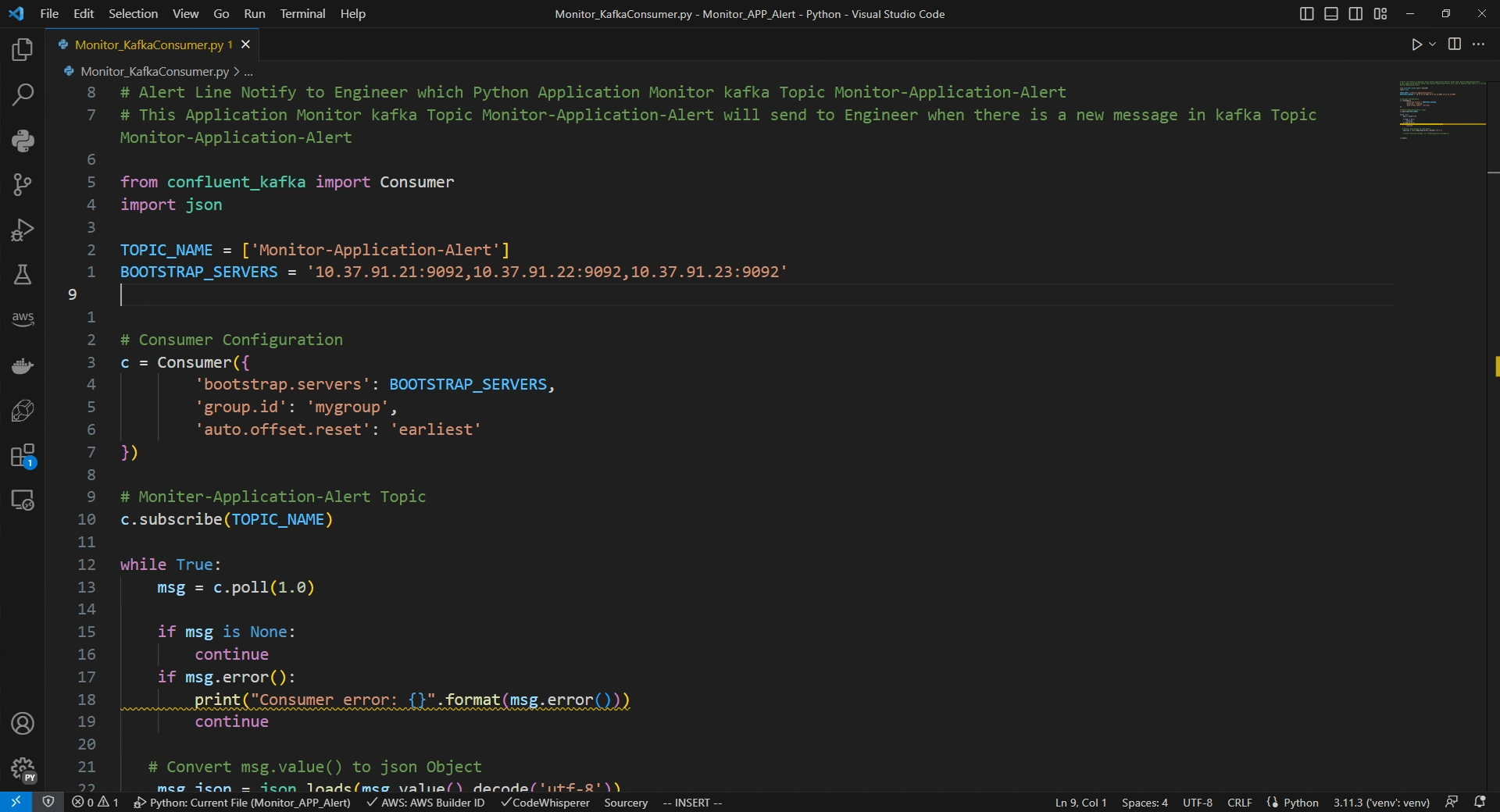Open Source Control view
Screen dimensions: 1500x812
[x=23, y=185]
